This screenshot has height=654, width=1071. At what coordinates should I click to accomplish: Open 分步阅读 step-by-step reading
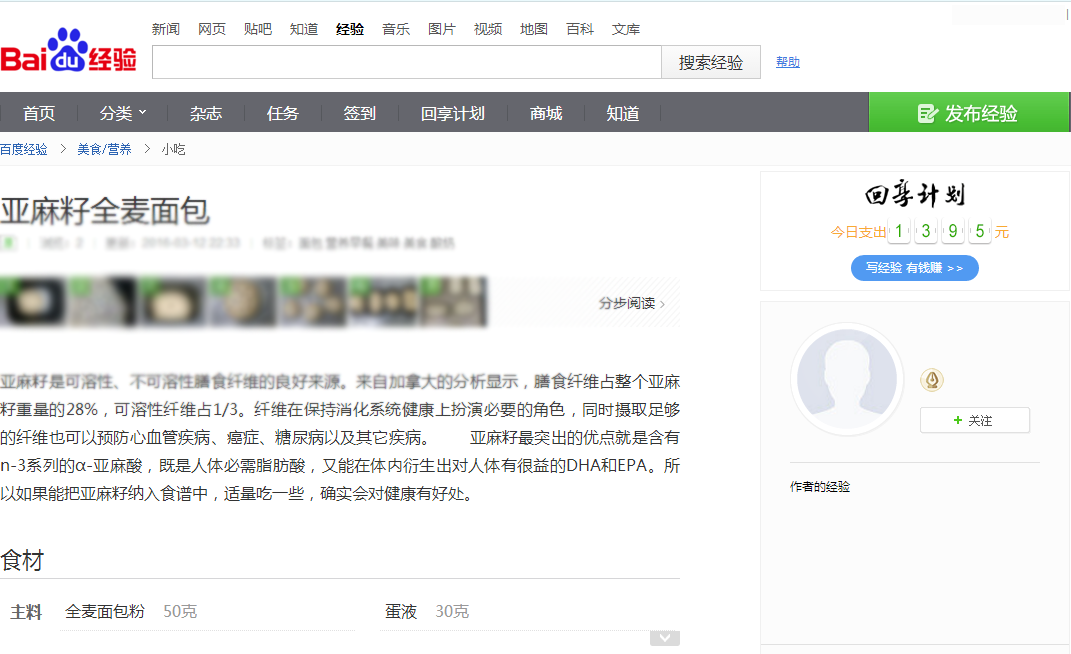(631, 303)
